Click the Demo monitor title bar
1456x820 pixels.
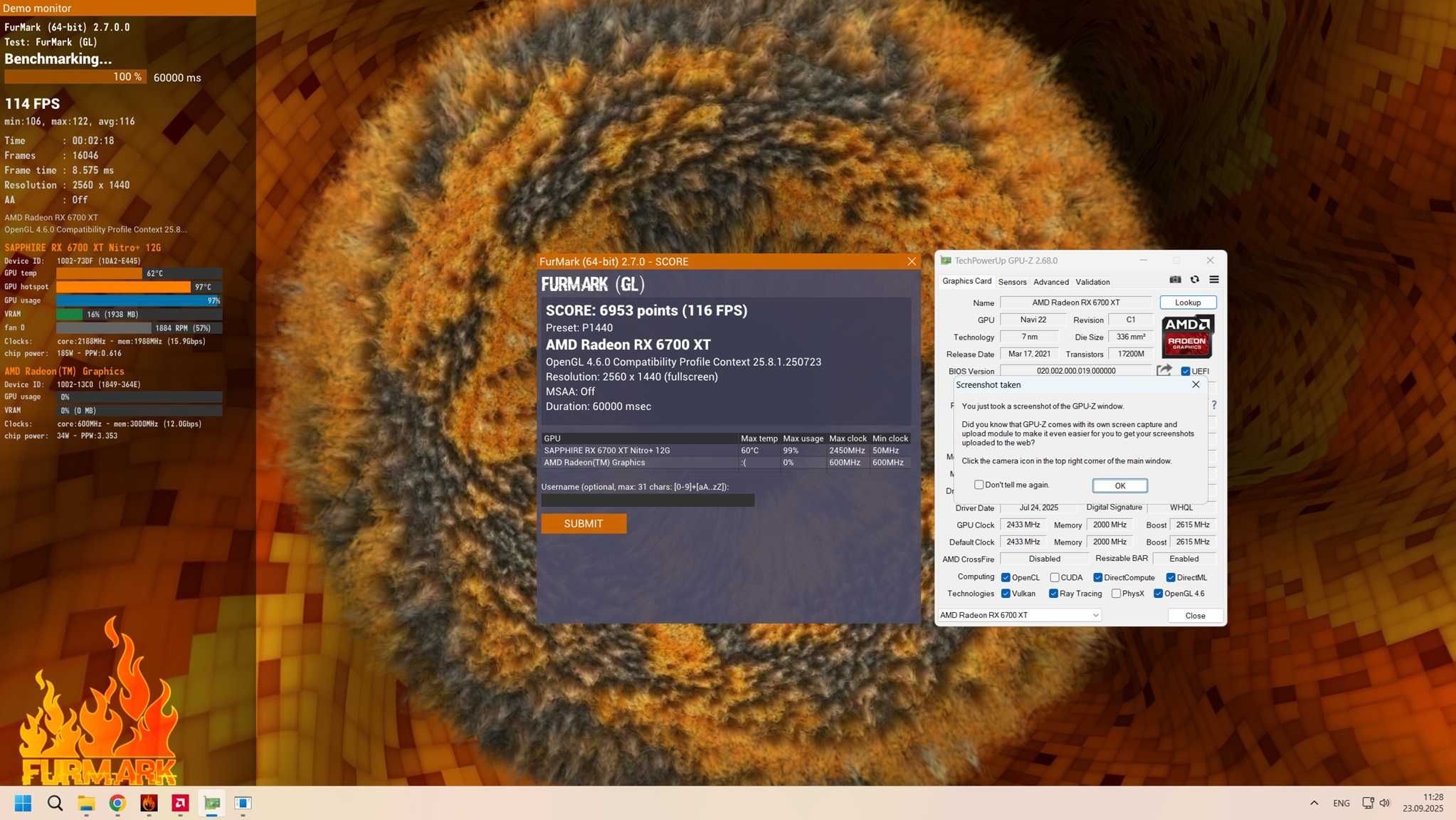(128, 8)
